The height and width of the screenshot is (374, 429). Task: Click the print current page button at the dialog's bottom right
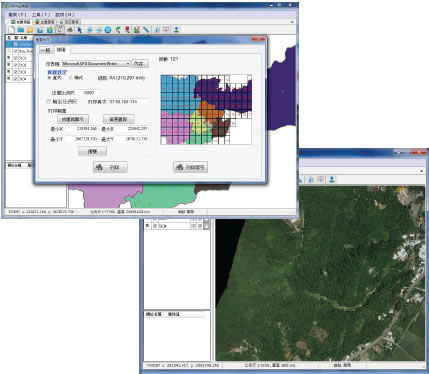click(x=191, y=167)
